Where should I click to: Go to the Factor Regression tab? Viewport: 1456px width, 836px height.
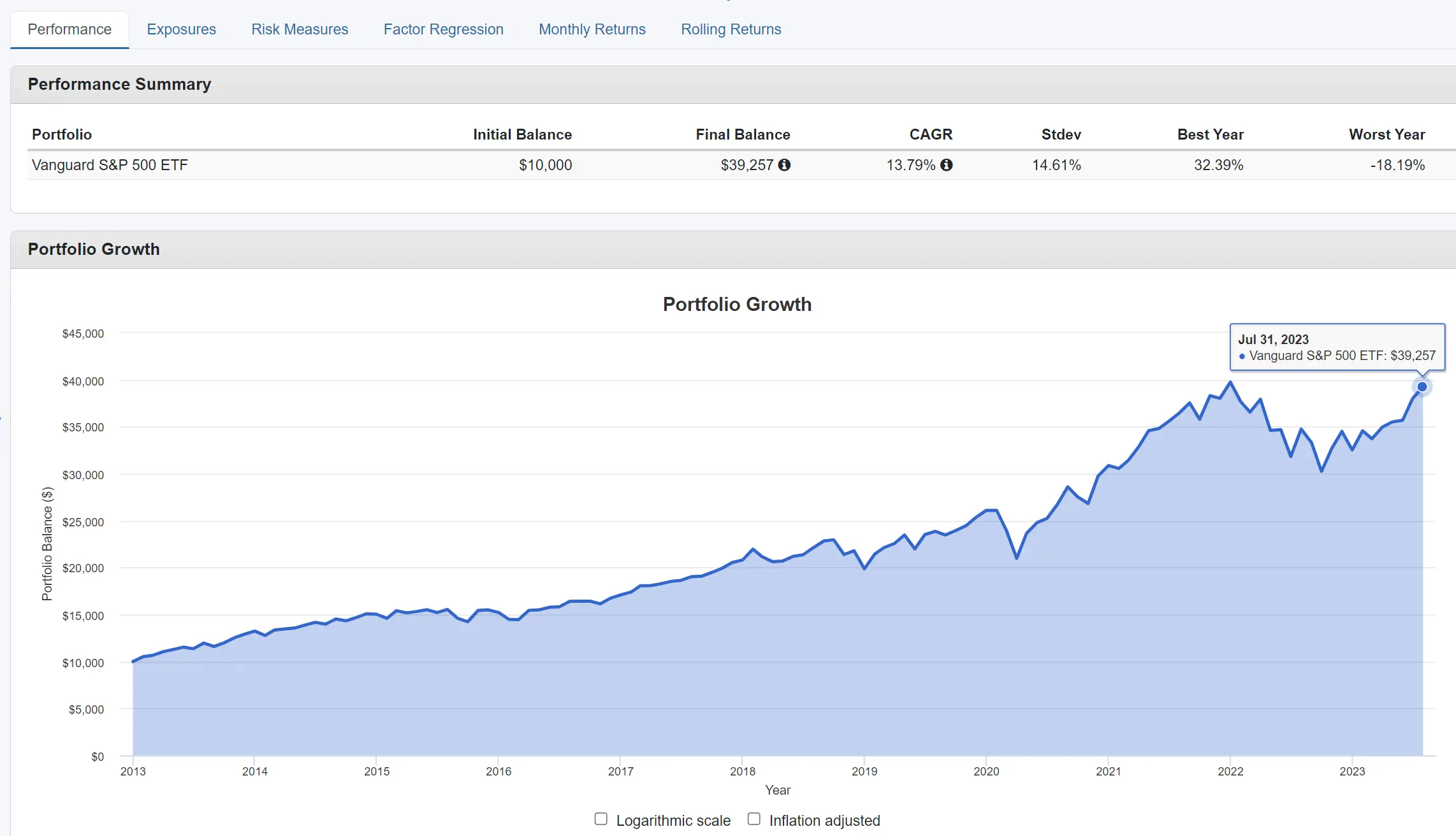pyautogui.click(x=443, y=29)
